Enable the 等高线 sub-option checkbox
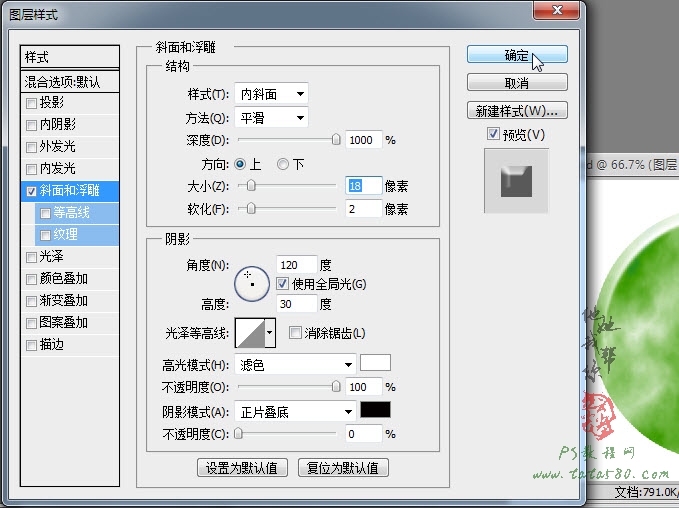This screenshot has width=679, height=508. pyautogui.click(x=45, y=213)
